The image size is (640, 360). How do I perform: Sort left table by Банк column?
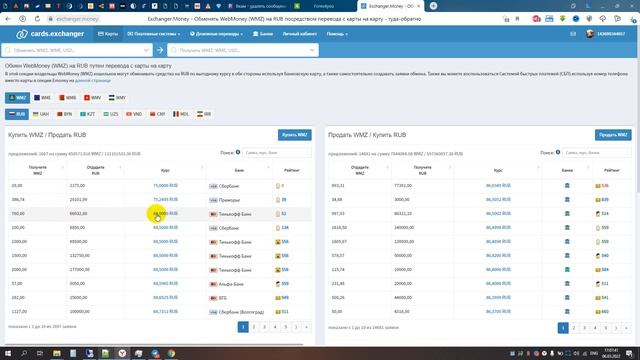[x=239, y=170]
